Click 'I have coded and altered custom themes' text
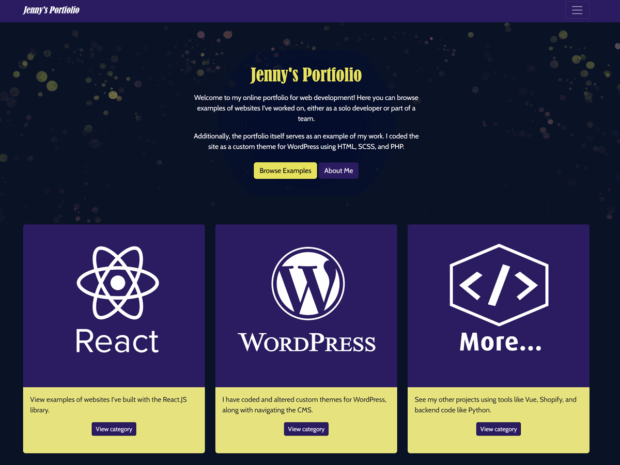620x465 pixels. click(304, 405)
